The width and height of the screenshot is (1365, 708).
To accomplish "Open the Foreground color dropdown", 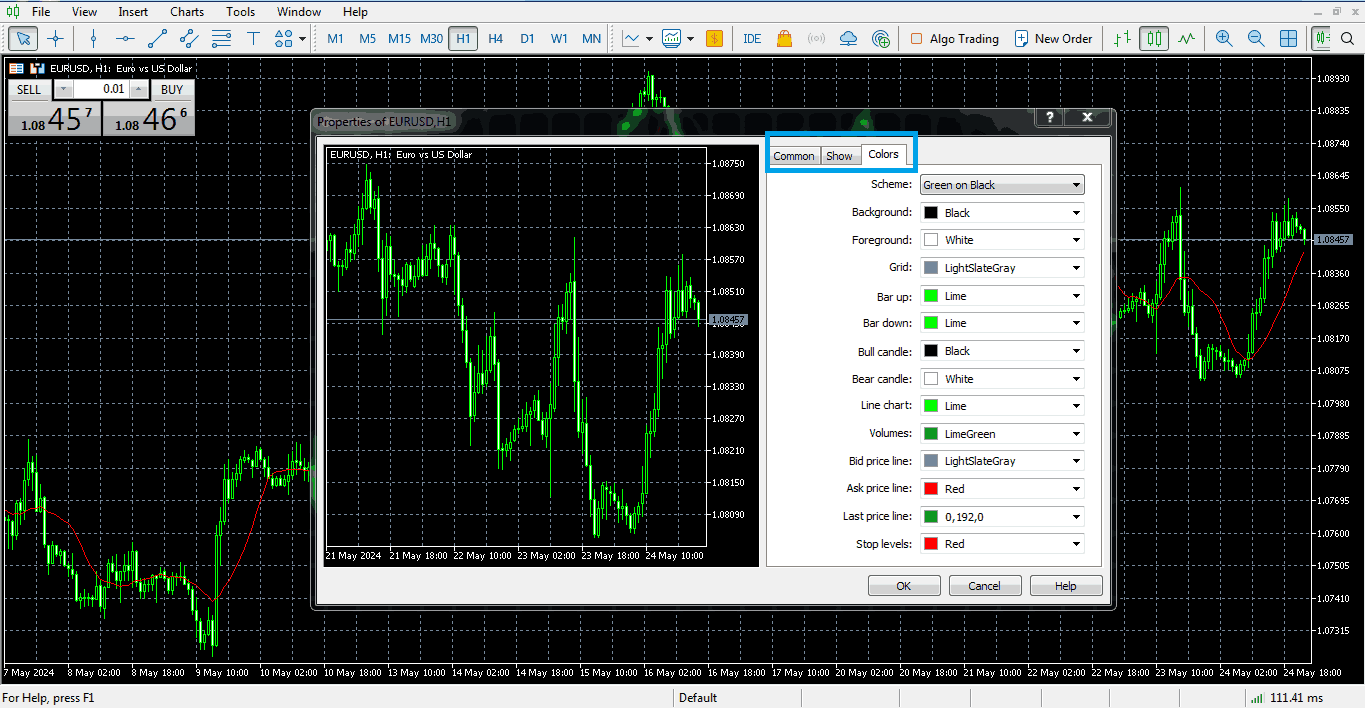I will pos(1002,240).
